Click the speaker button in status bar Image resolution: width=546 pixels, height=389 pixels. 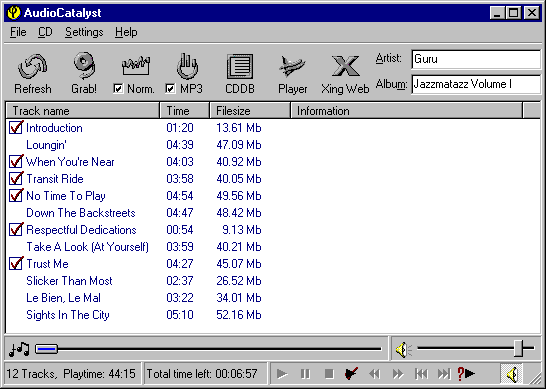[x=512, y=374]
